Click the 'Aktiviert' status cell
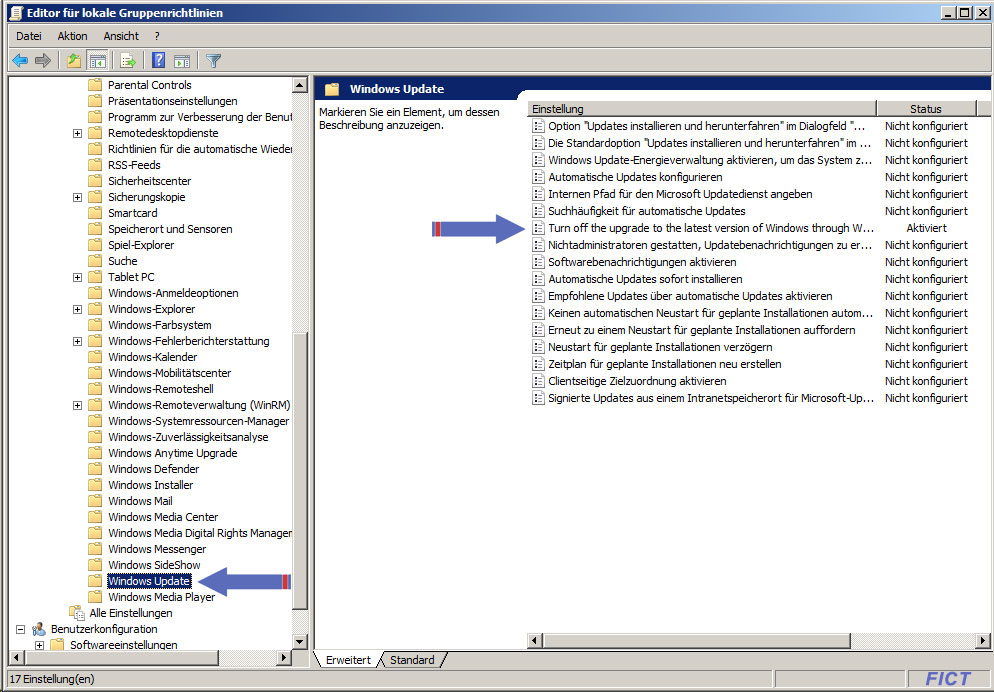Screen dimensions: 994x692 point(926,228)
